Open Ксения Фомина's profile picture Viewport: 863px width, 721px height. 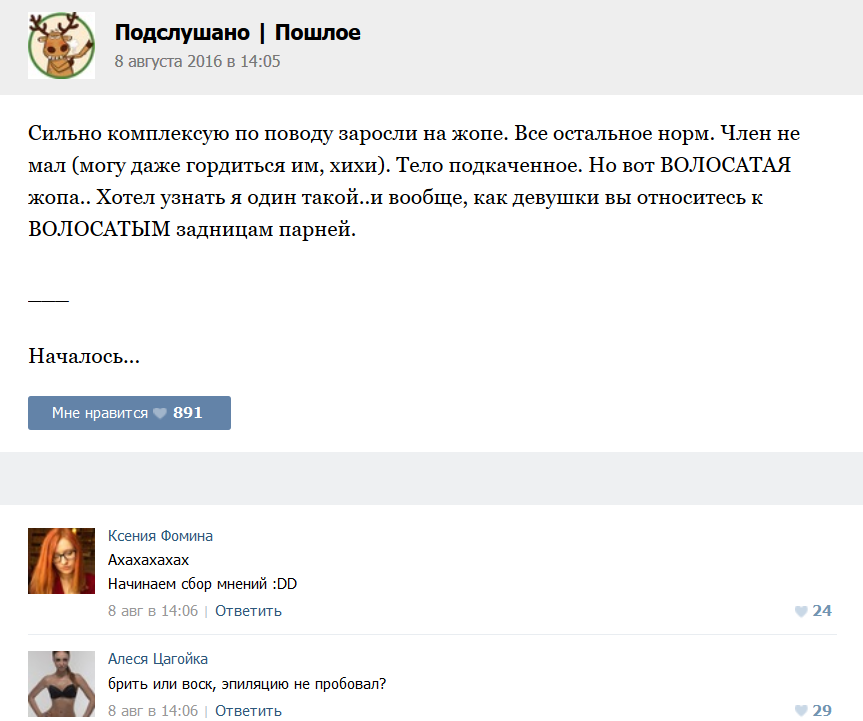61,561
